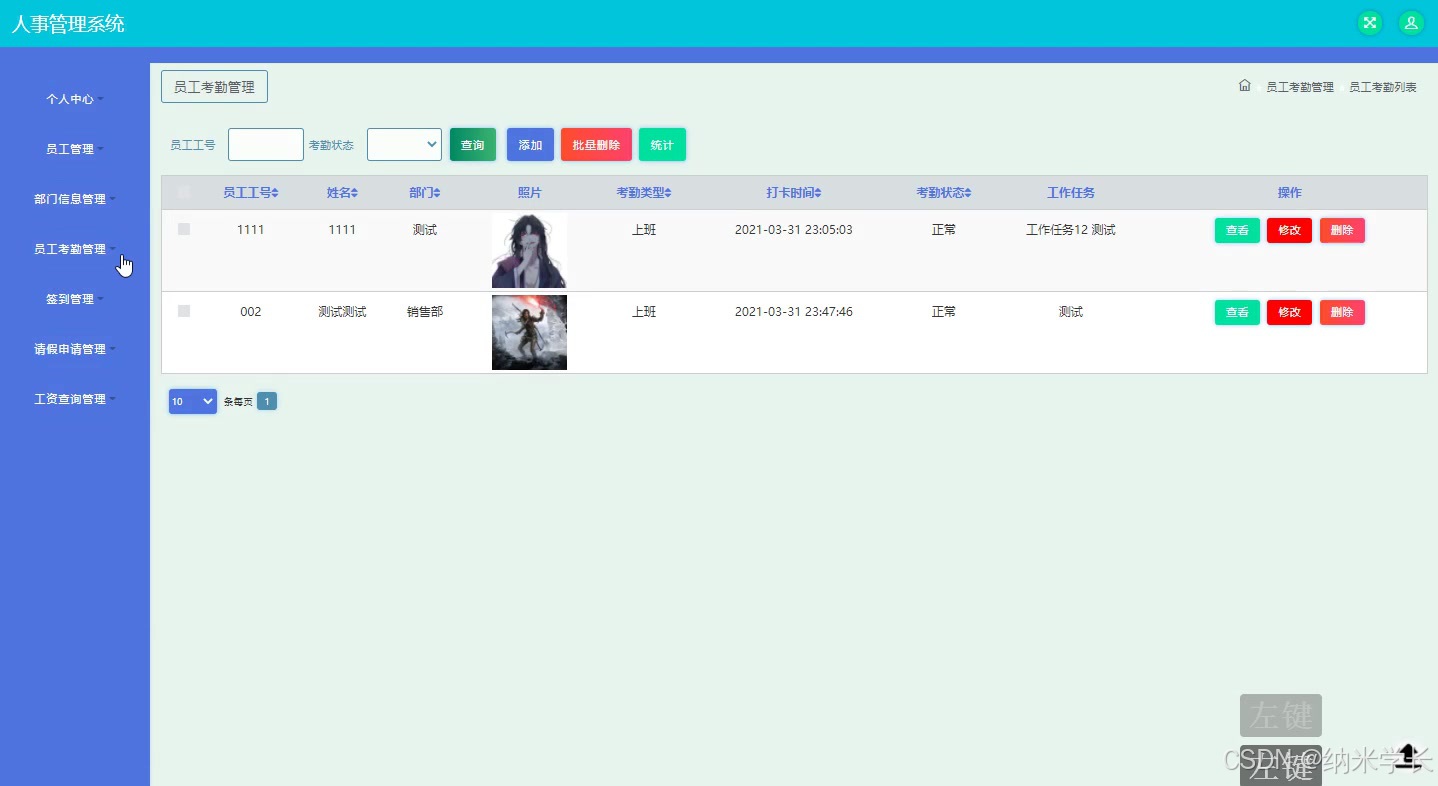Edit record for employee 1111

pyautogui.click(x=1289, y=230)
